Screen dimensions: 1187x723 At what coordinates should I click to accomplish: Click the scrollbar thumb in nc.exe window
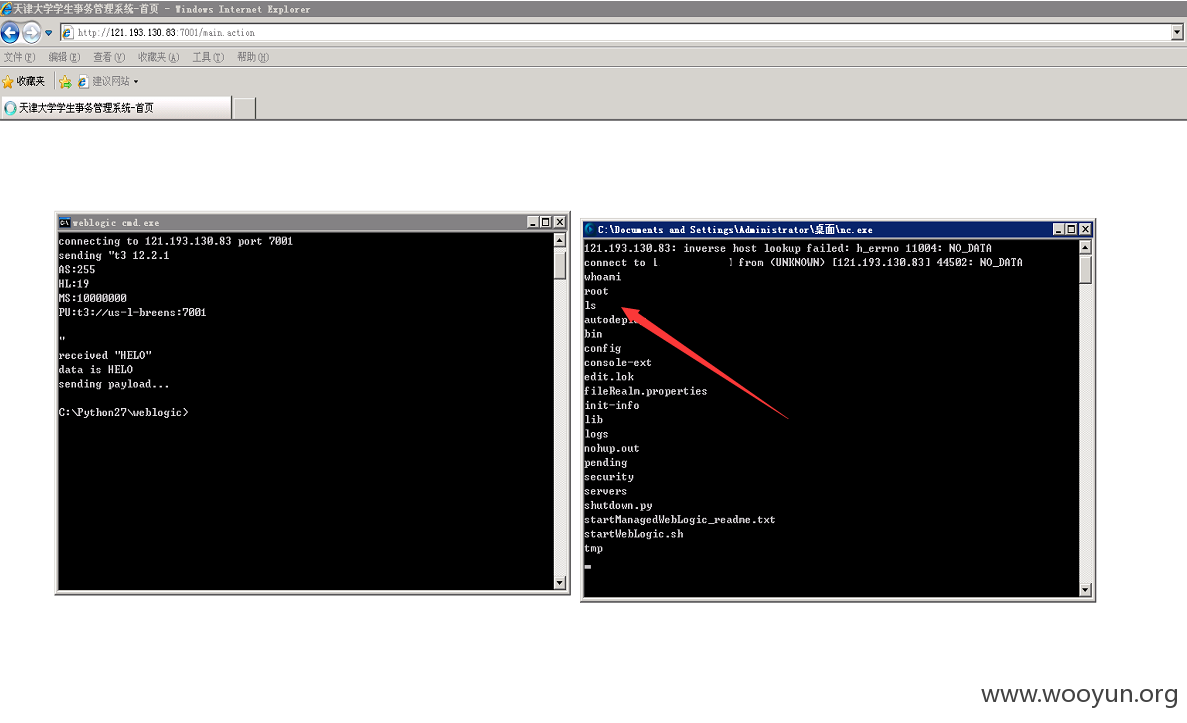pyautogui.click(x=1085, y=270)
